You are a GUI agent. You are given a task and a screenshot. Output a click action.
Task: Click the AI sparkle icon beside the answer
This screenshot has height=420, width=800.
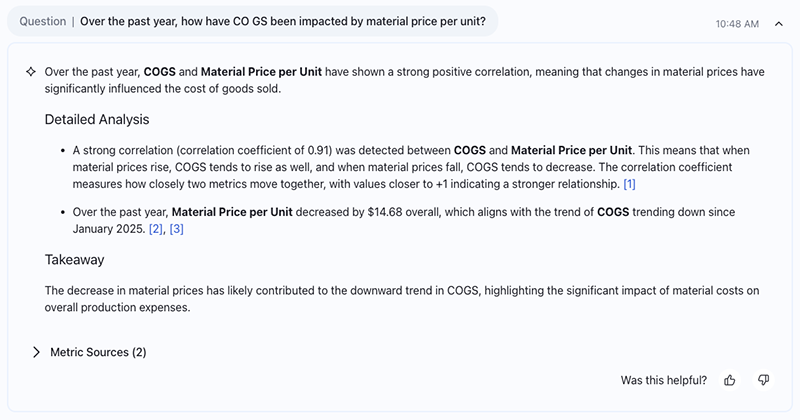click(x=31, y=72)
